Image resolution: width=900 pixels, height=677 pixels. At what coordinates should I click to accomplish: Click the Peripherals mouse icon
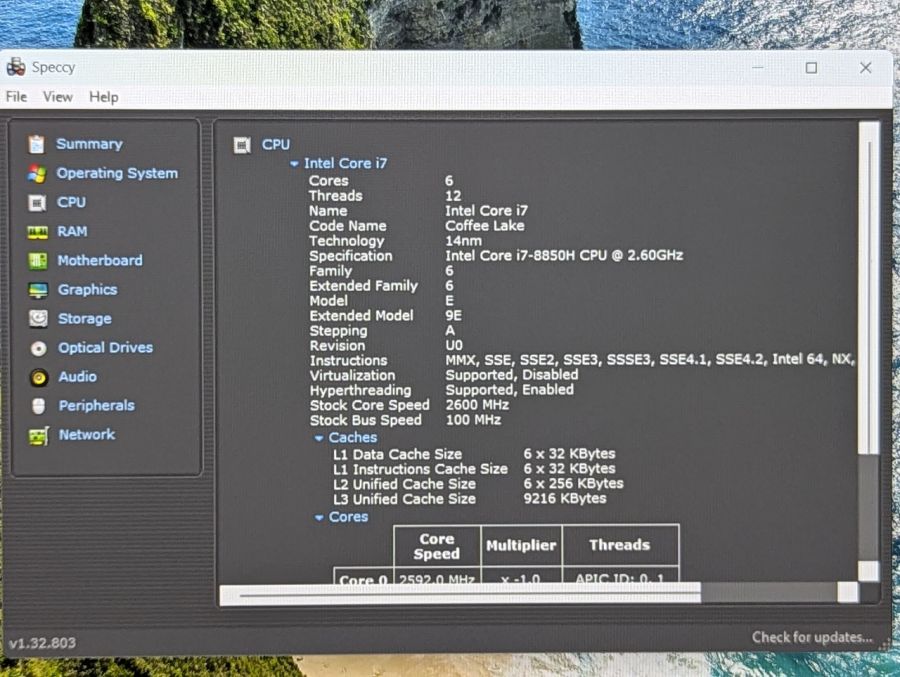pos(38,406)
